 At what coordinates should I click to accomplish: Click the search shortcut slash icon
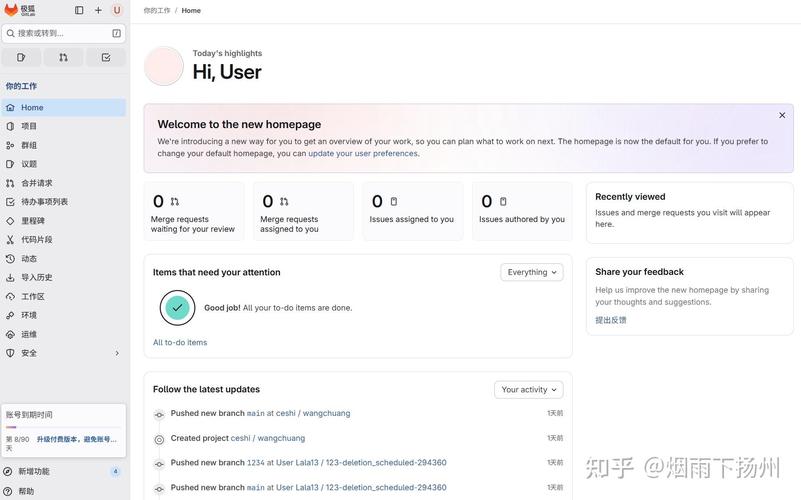coord(116,33)
